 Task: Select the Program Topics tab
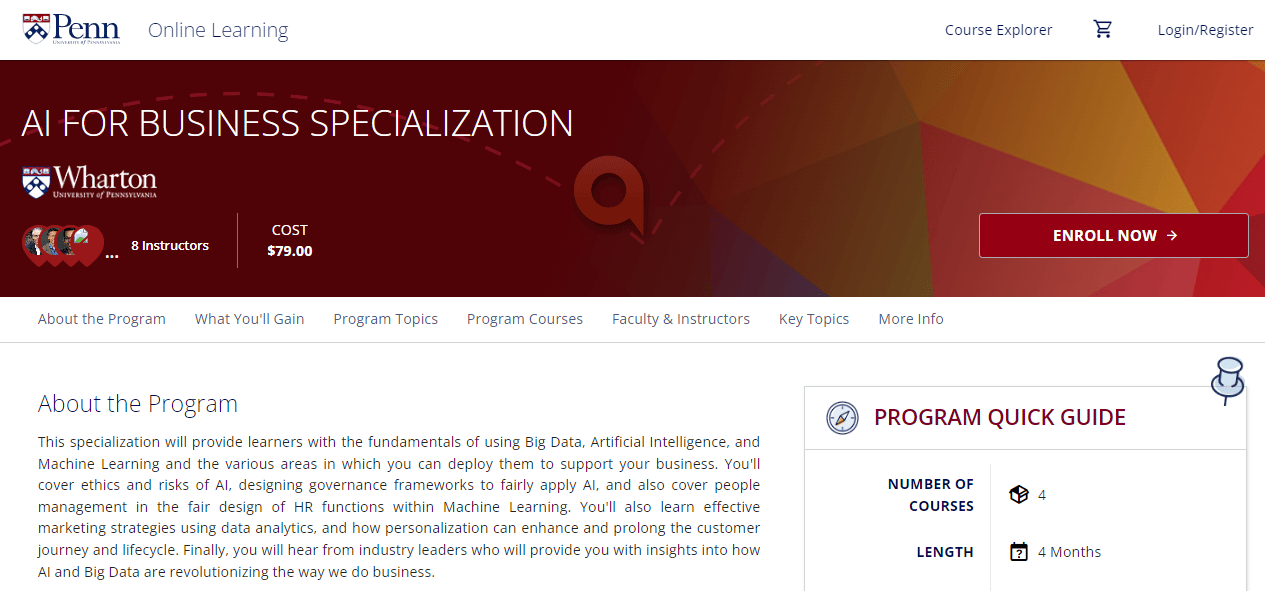pos(385,319)
